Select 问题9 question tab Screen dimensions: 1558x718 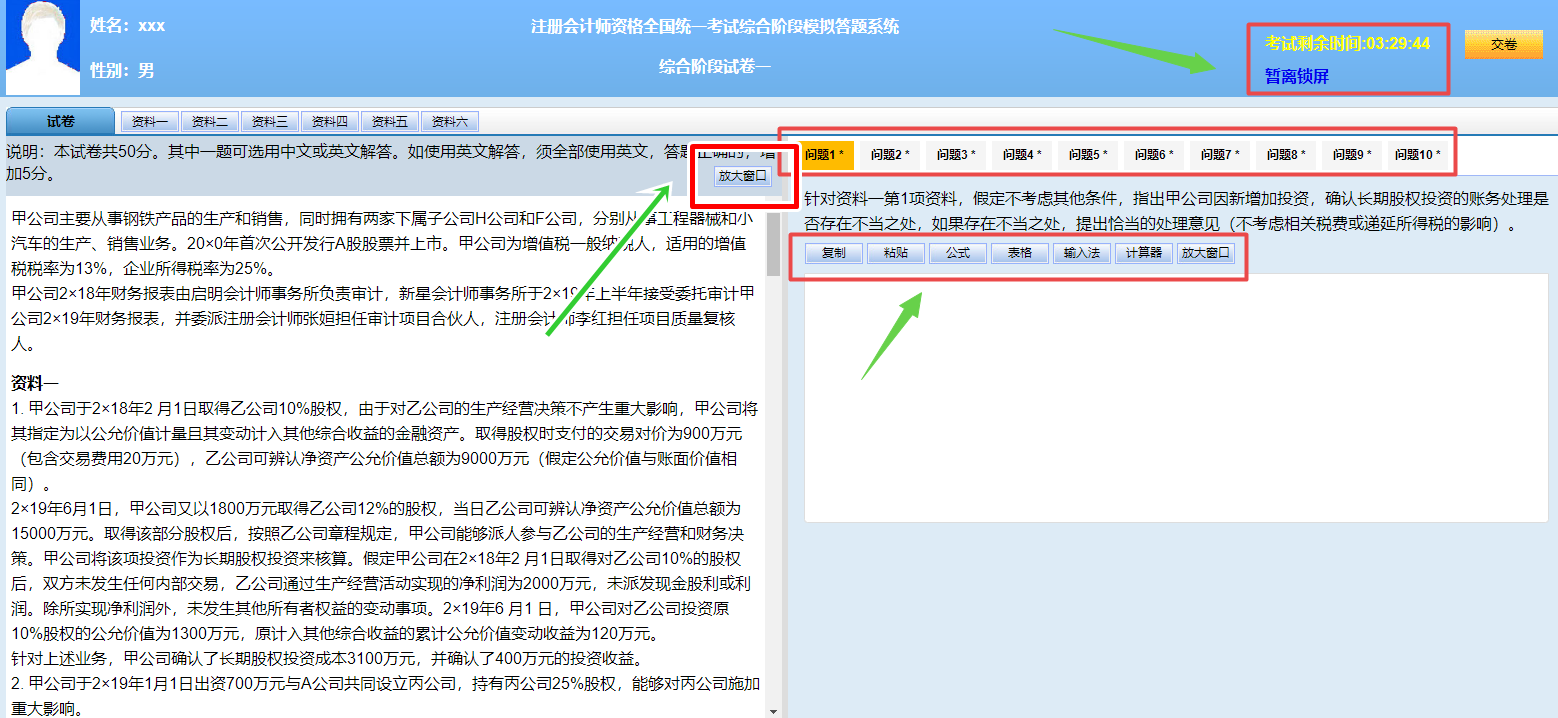tap(1353, 155)
